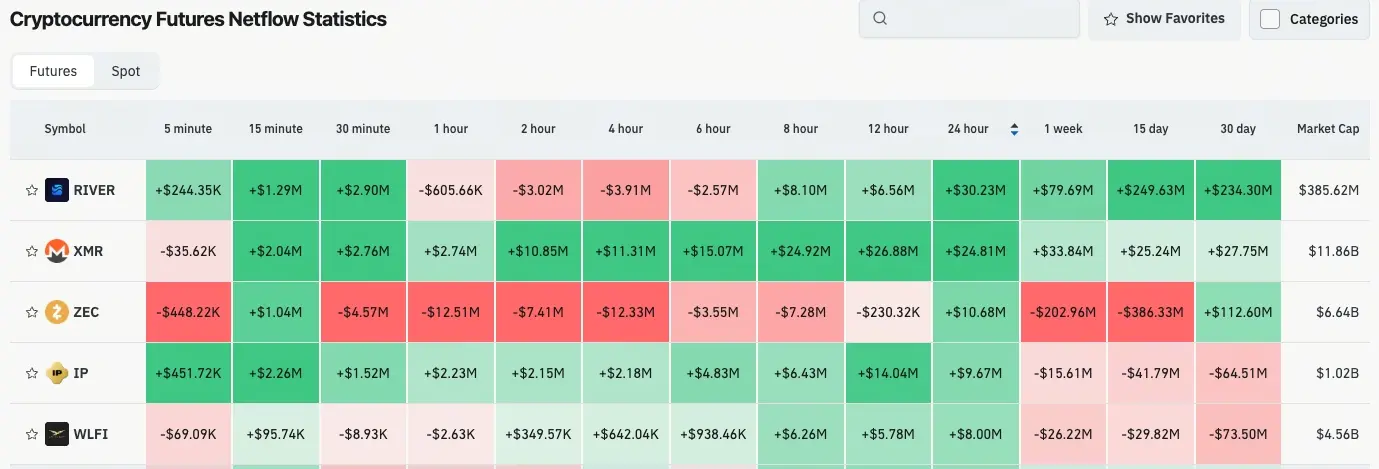The image size is (1379, 469).
Task: Select the +$938.46K cell
Action: (713, 434)
